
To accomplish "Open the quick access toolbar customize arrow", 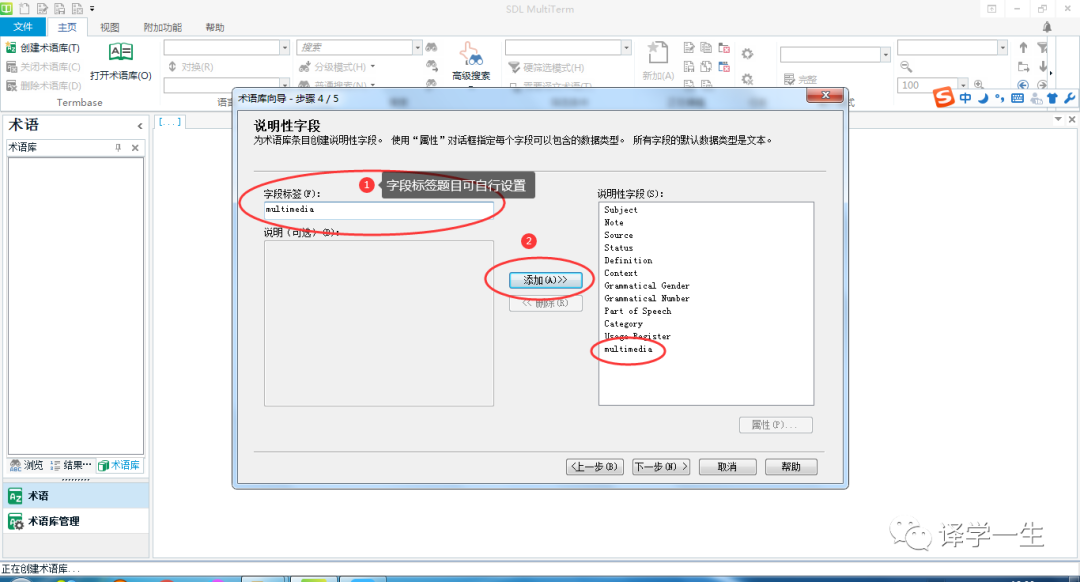I will coord(92,8).
